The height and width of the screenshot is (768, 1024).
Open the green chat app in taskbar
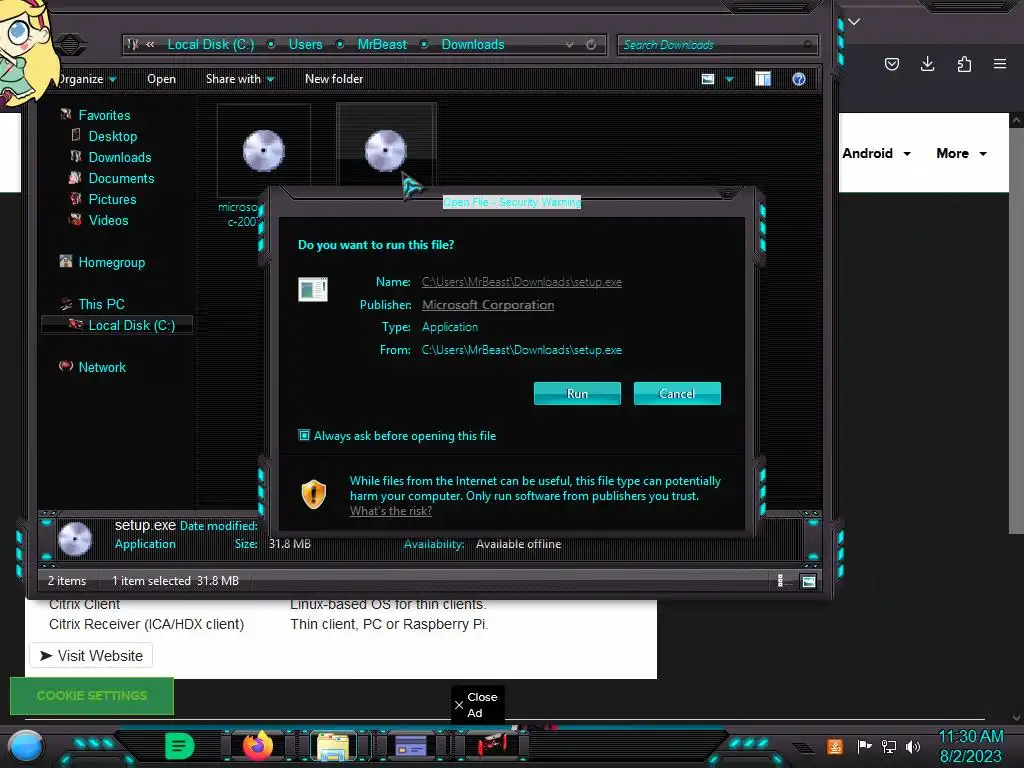click(x=179, y=746)
